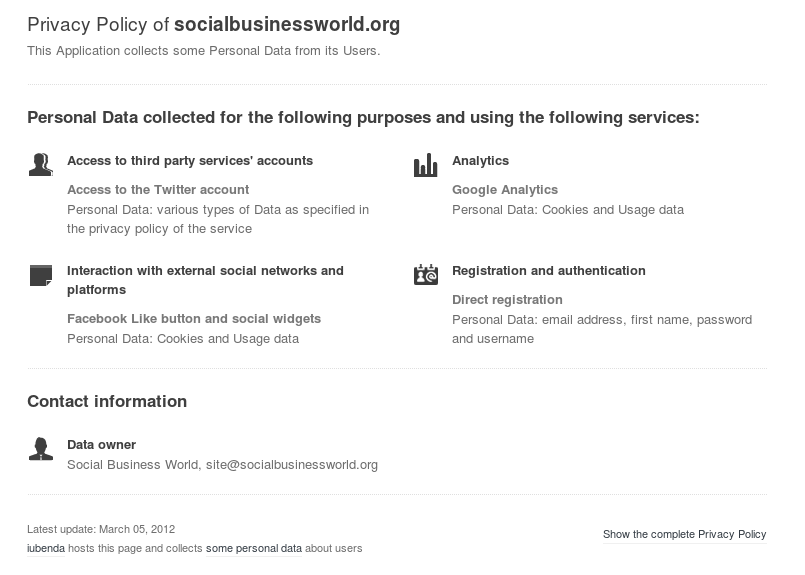Image resolution: width=805 pixels, height=575 pixels.
Task: Open the "some personal data" link
Action: (x=253, y=548)
